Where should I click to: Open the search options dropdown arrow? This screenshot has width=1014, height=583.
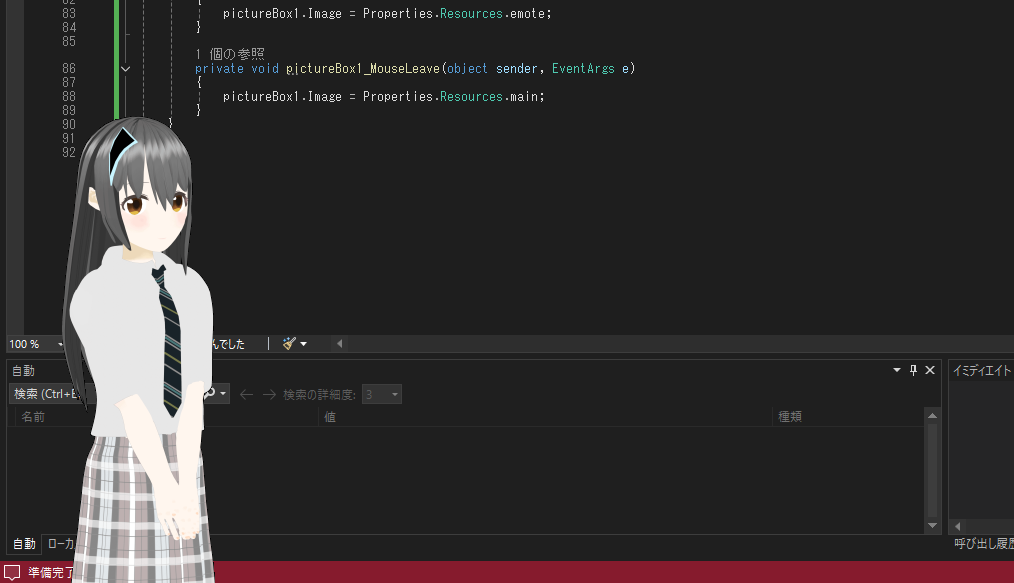222,395
